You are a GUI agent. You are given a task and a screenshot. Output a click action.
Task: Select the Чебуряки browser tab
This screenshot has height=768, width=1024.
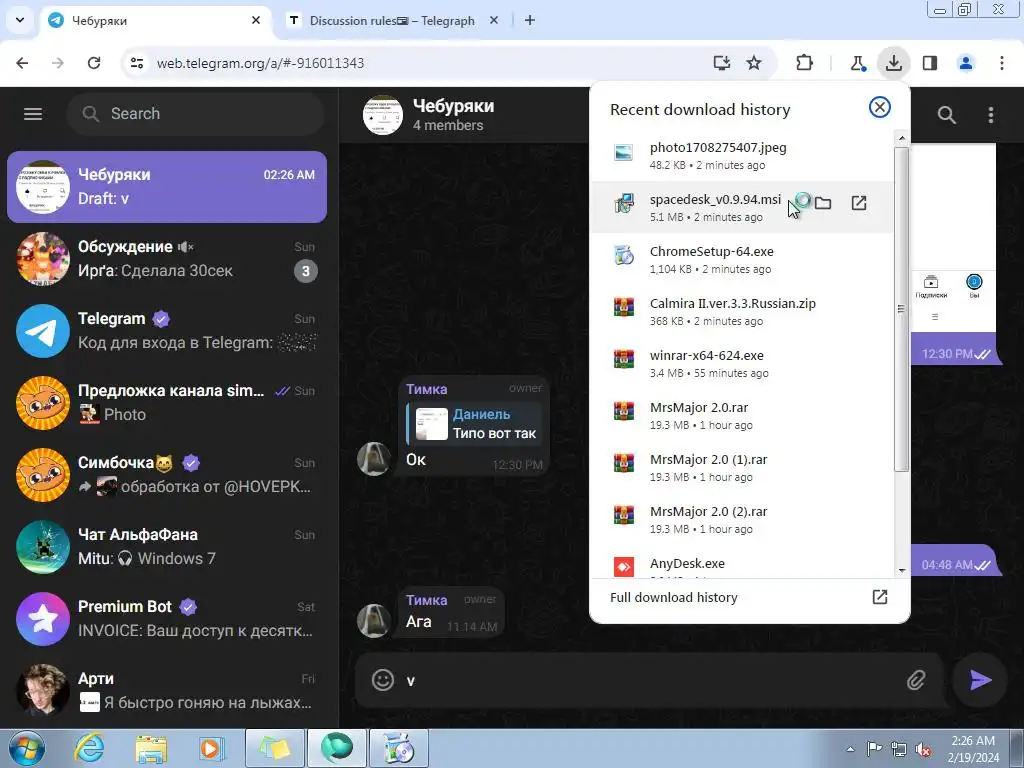click(155, 21)
